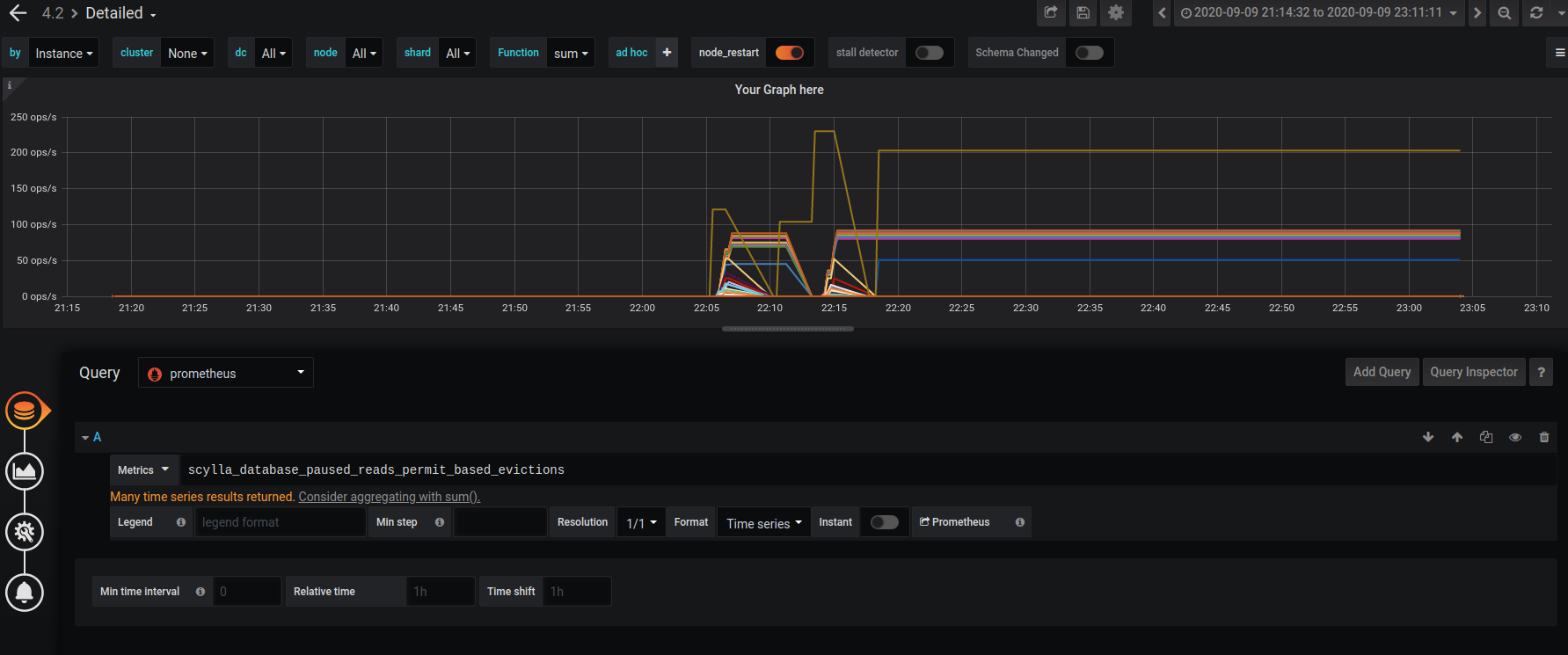1568x655 pixels.
Task: Move query A down
Action: click(x=1428, y=437)
